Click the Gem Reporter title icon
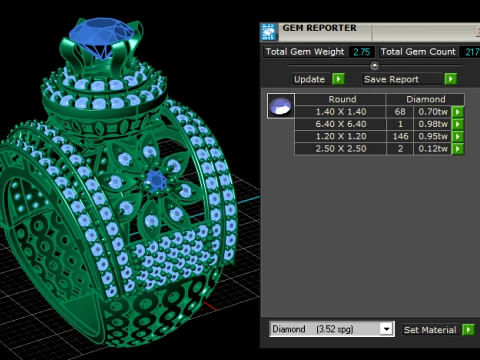The width and height of the screenshot is (480, 360). coord(269,32)
